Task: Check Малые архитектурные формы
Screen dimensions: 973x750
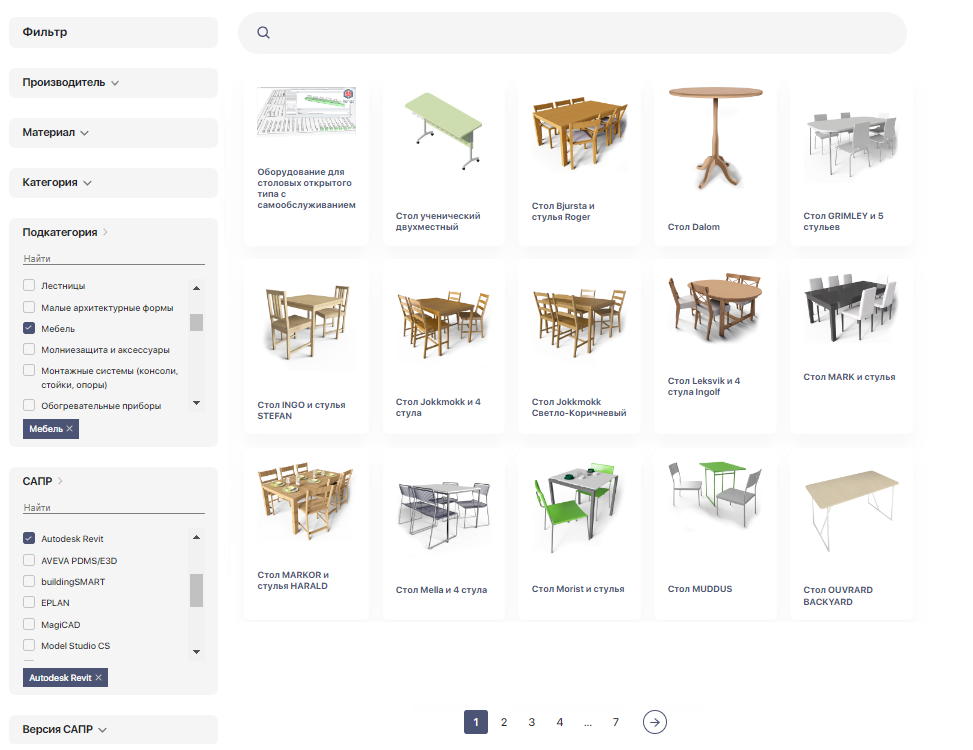Action: tap(29, 307)
